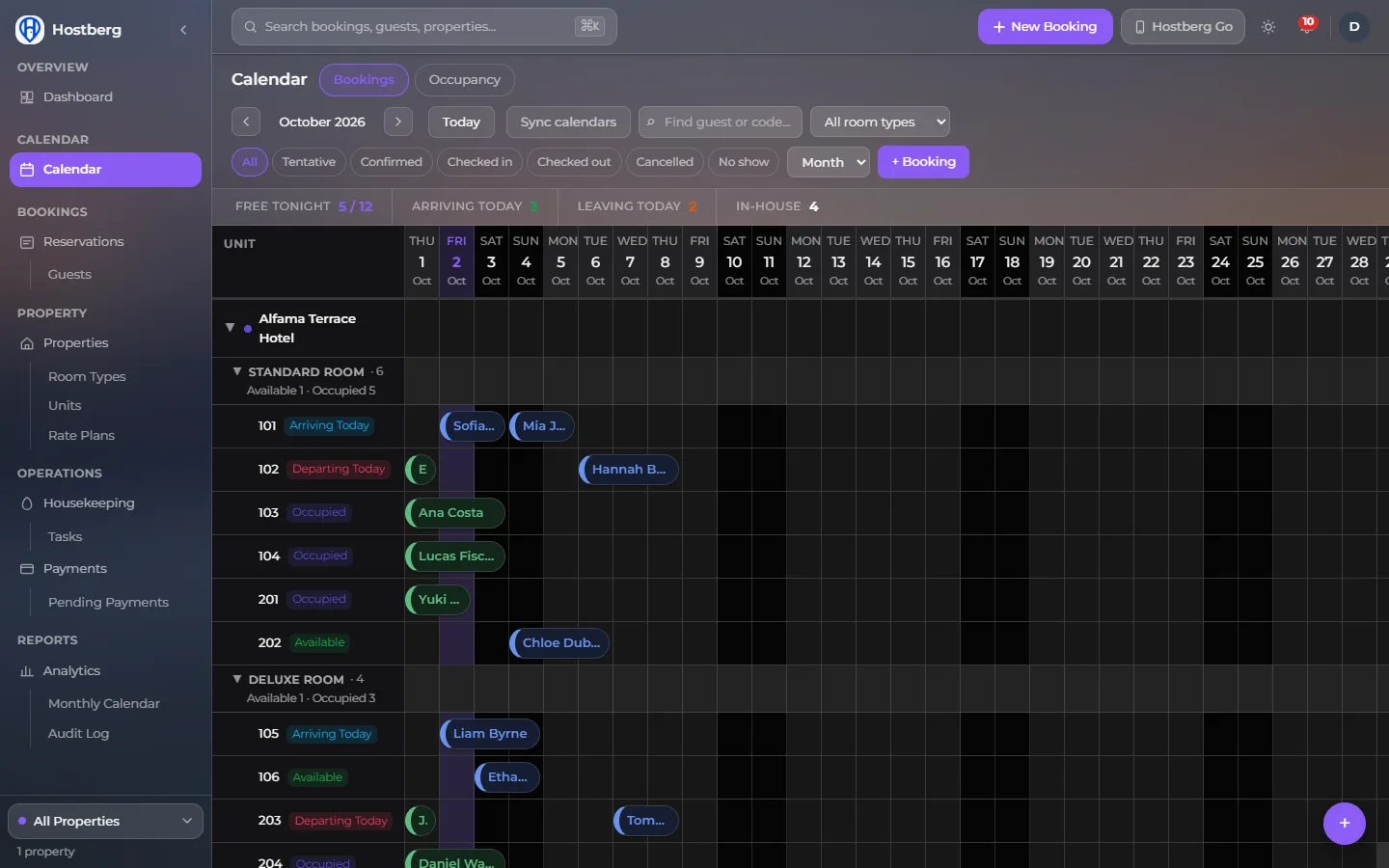Image resolution: width=1389 pixels, height=868 pixels.
Task: Collapse the Alfama Terrace Hotel group
Action: pos(230,328)
